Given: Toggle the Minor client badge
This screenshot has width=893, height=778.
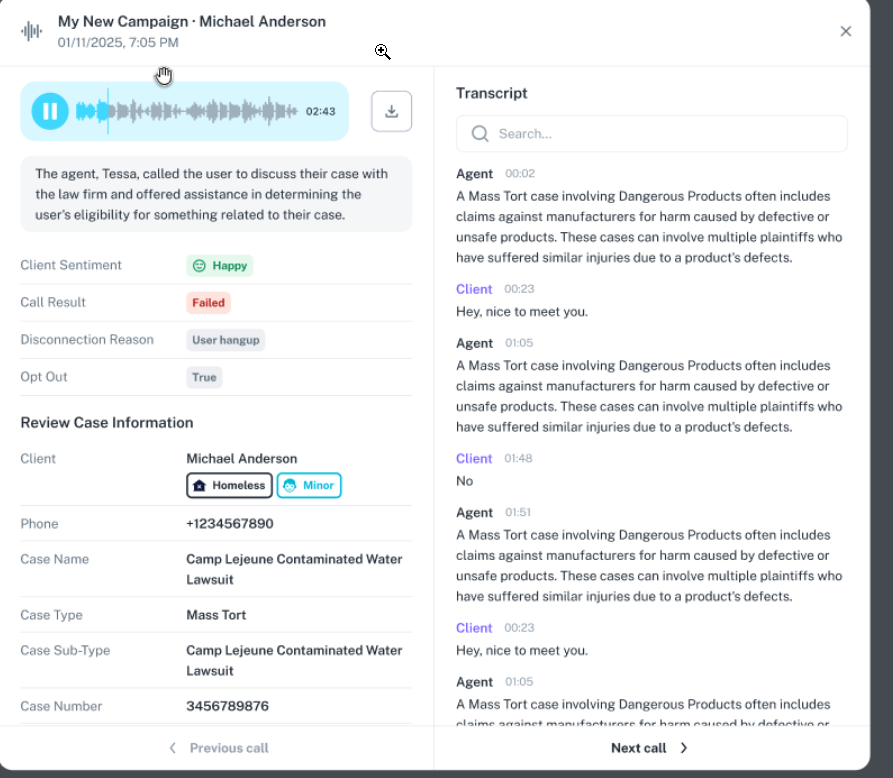Looking at the screenshot, I should pyautogui.click(x=308, y=485).
